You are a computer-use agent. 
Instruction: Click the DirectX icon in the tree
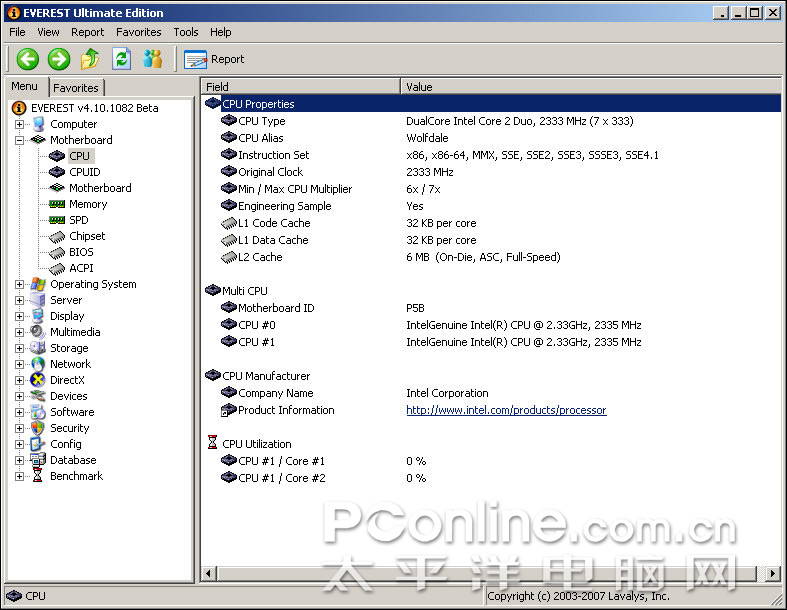pos(38,380)
